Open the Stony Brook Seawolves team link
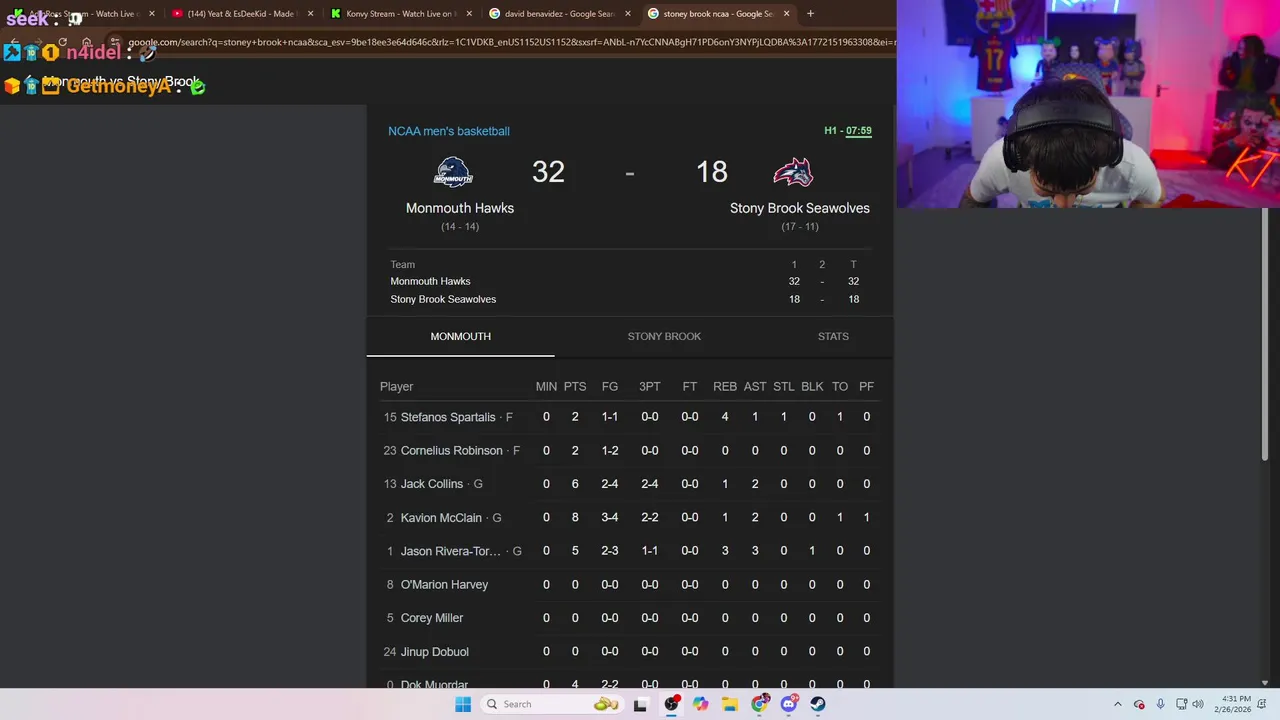Screen dimensions: 1280x720 pos(800,208)
